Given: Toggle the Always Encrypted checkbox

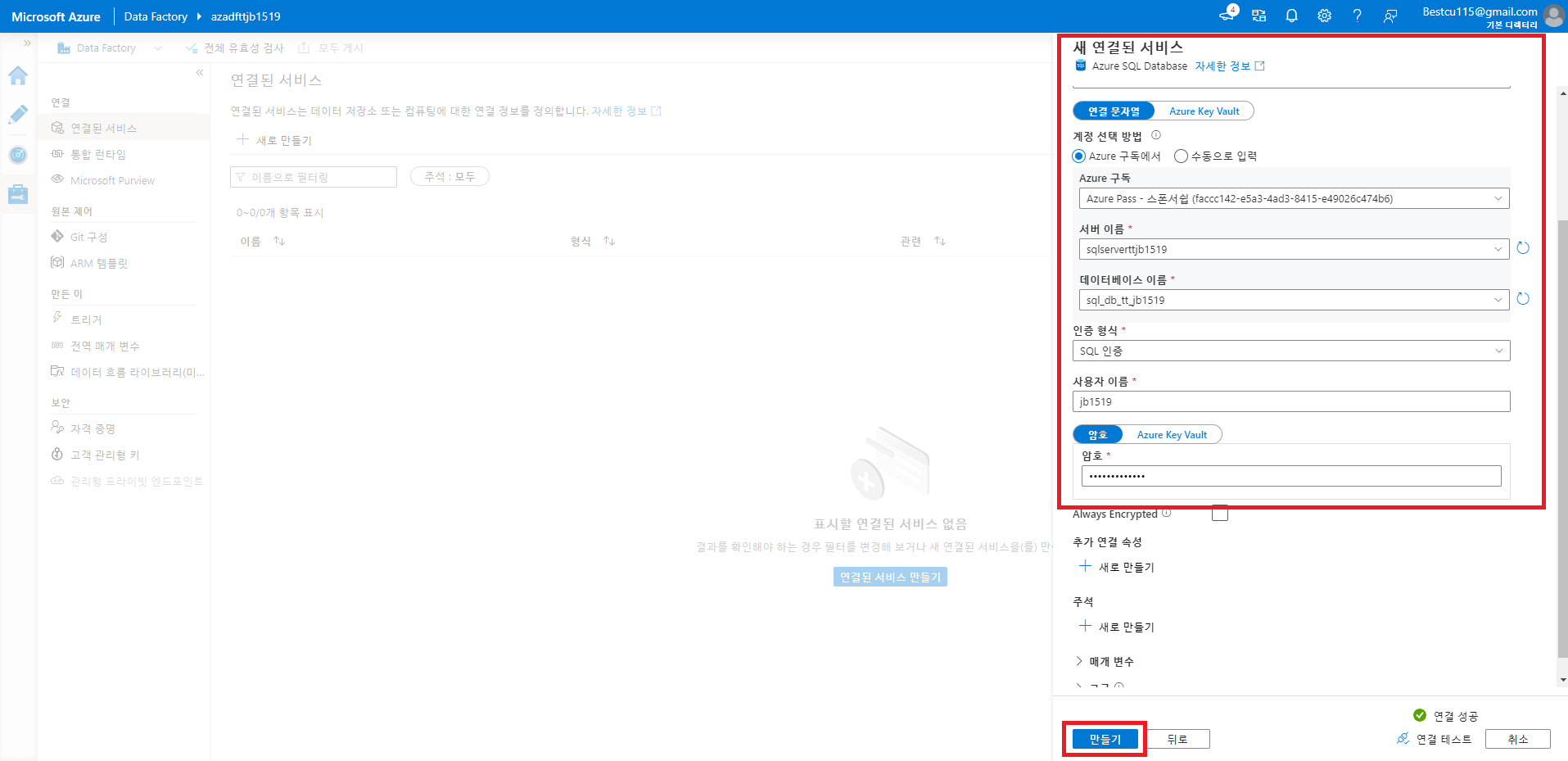Looking at the screenshot, I should click(1220, 513).
